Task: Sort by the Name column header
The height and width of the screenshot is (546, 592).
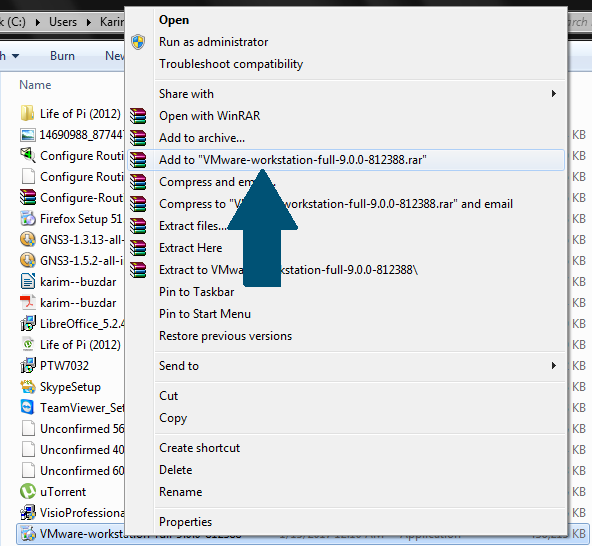Action: (35, 85)
